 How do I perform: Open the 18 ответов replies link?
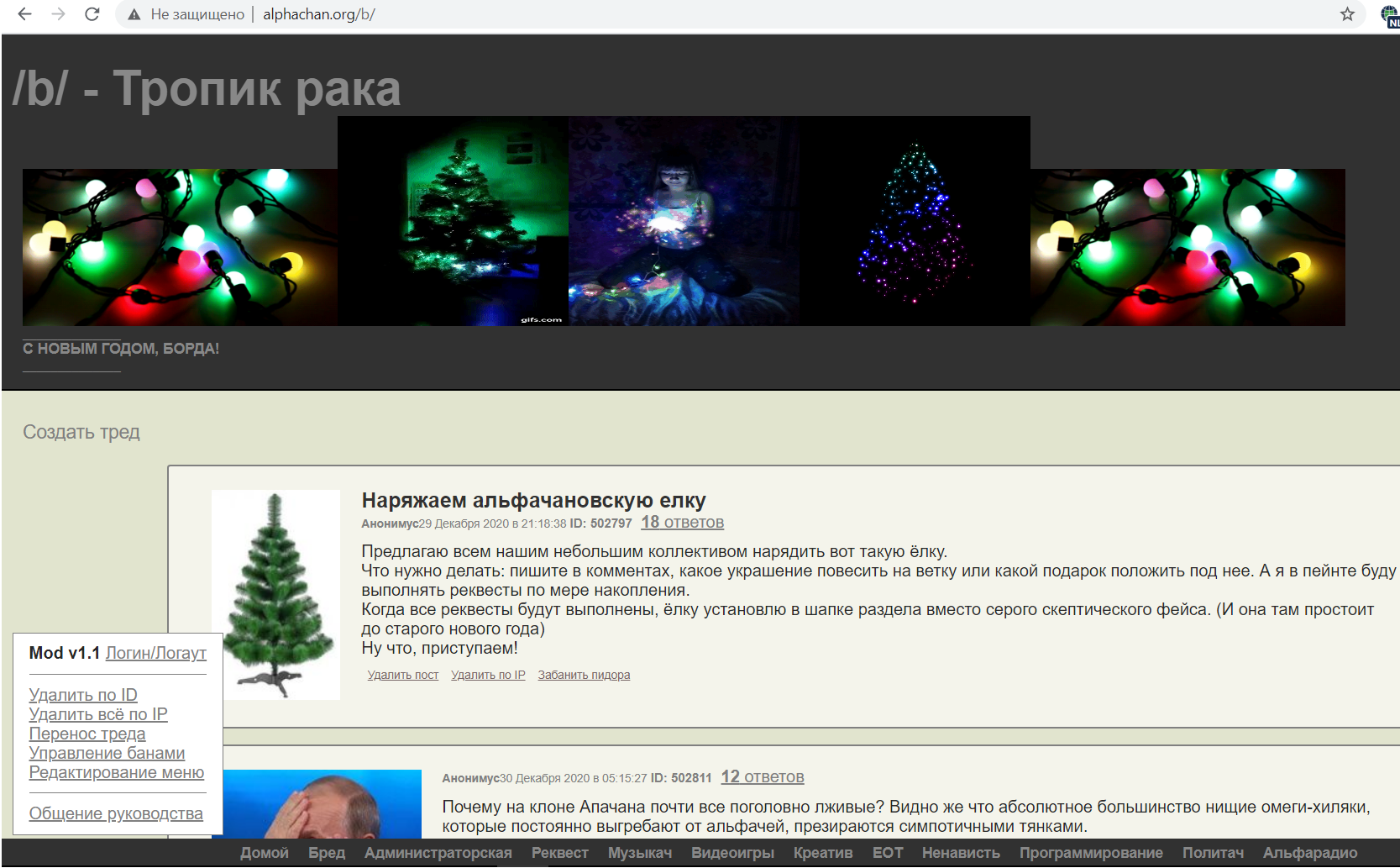pyautogui.click(x=682, y=523)
